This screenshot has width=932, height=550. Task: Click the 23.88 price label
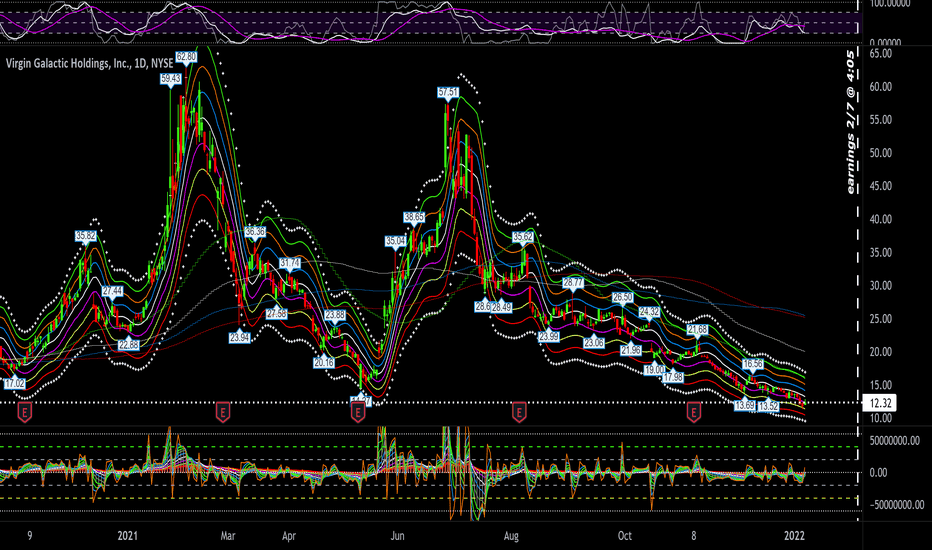click(335, 315)
